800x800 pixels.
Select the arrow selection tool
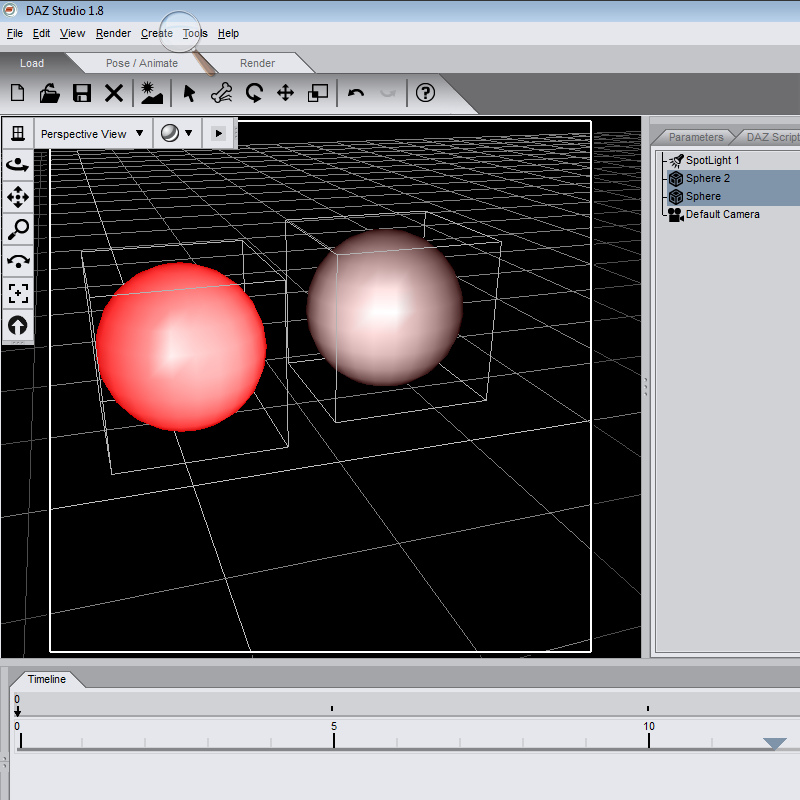(x=189, y=93)
